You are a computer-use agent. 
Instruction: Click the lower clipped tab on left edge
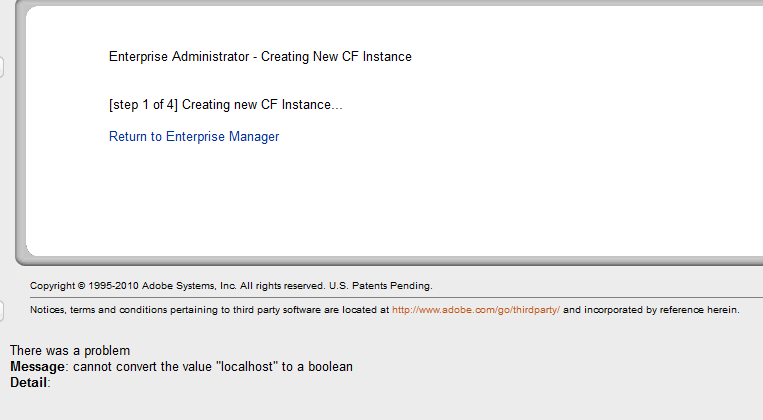(x=2, y=311)
